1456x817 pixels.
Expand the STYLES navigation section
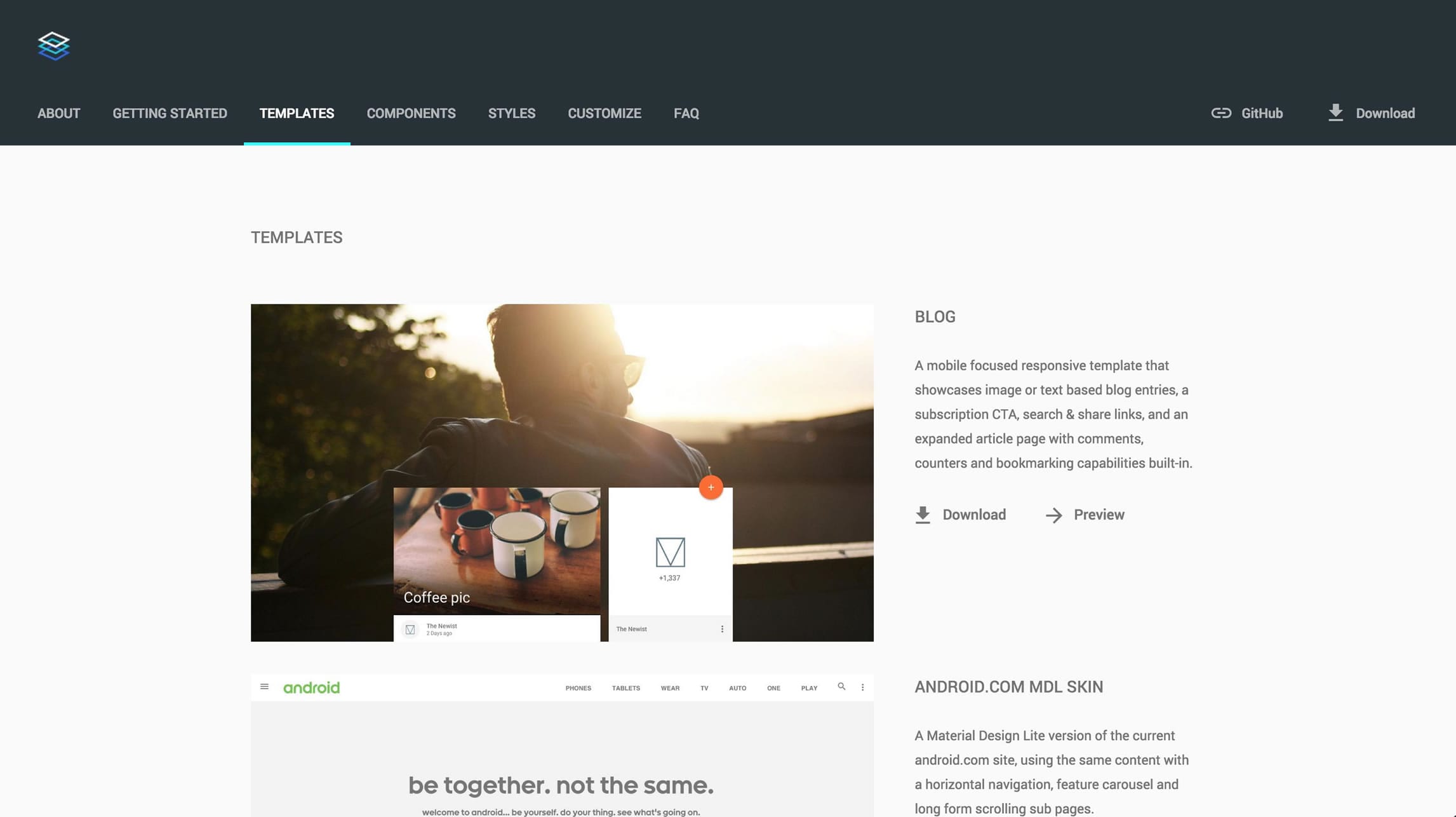pyautogui.click(x=511, y=113)
